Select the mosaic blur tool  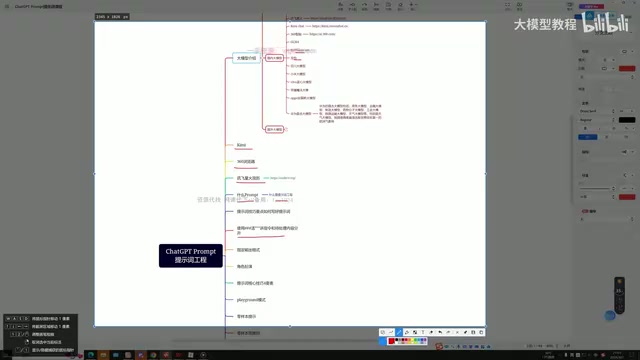pyautogui.click(x=415, y=332)
